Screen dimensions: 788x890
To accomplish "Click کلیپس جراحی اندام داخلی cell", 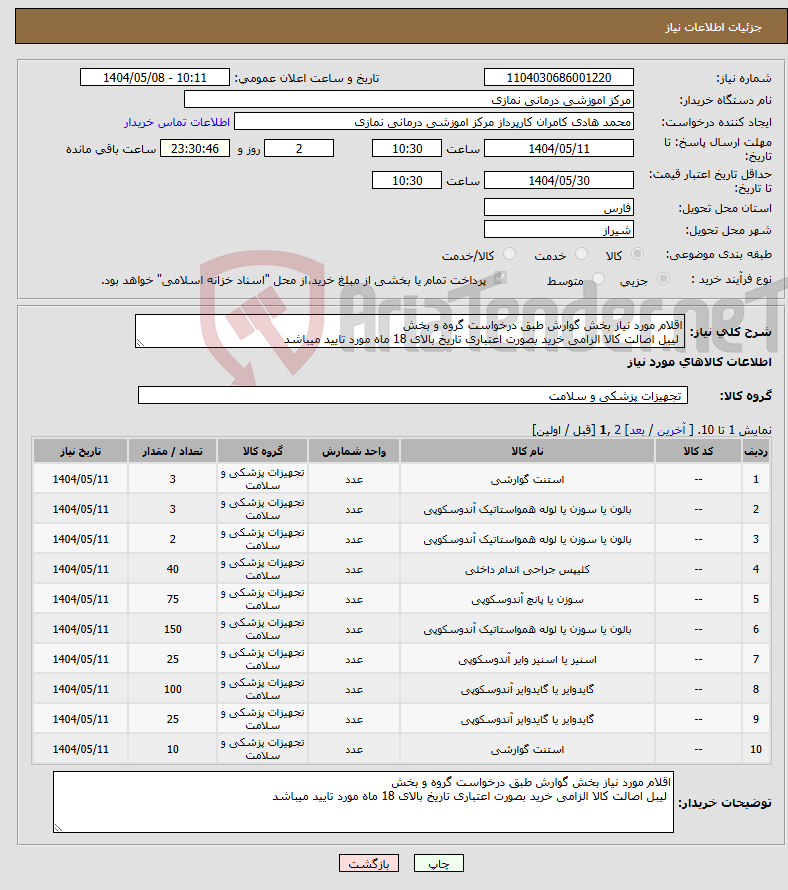I will click(527, 569).
